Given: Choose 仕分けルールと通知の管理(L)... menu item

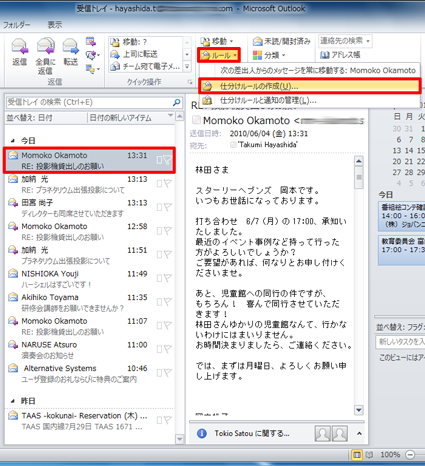Looking at the screenshot, I should pos(310,100).
